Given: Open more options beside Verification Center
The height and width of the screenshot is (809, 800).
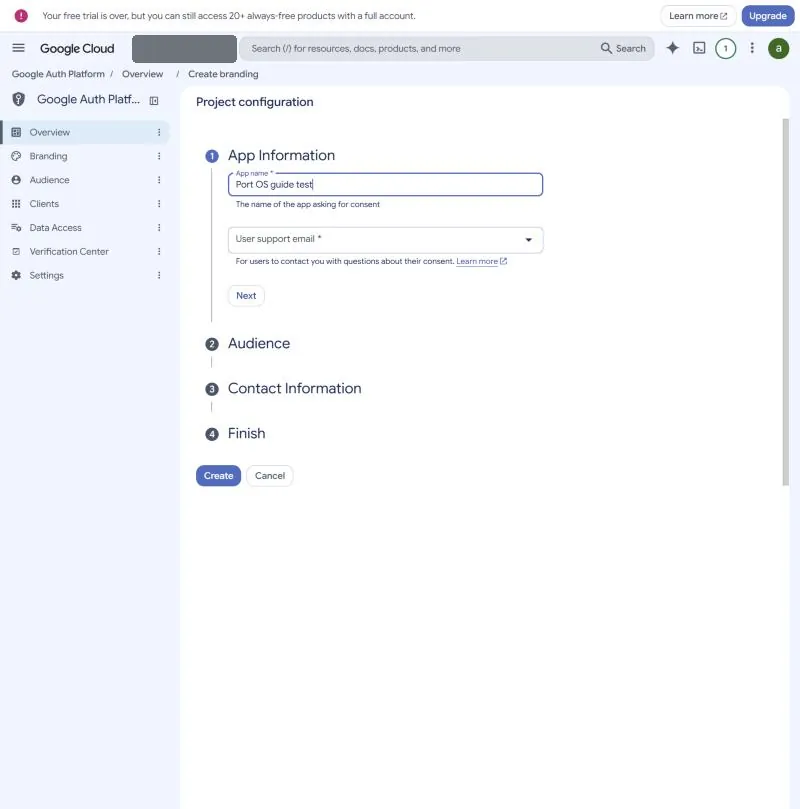Looking at the screenshot, I should 159,251.
